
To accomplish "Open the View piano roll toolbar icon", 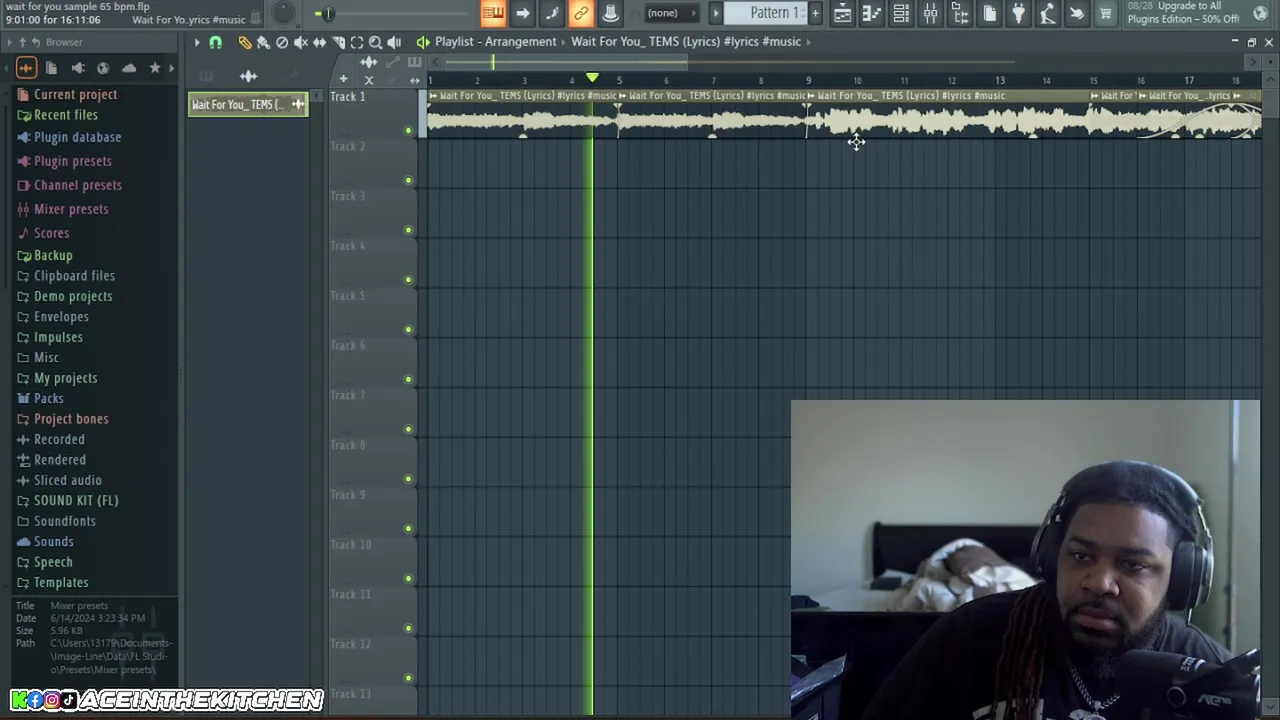I will (872, 13).
